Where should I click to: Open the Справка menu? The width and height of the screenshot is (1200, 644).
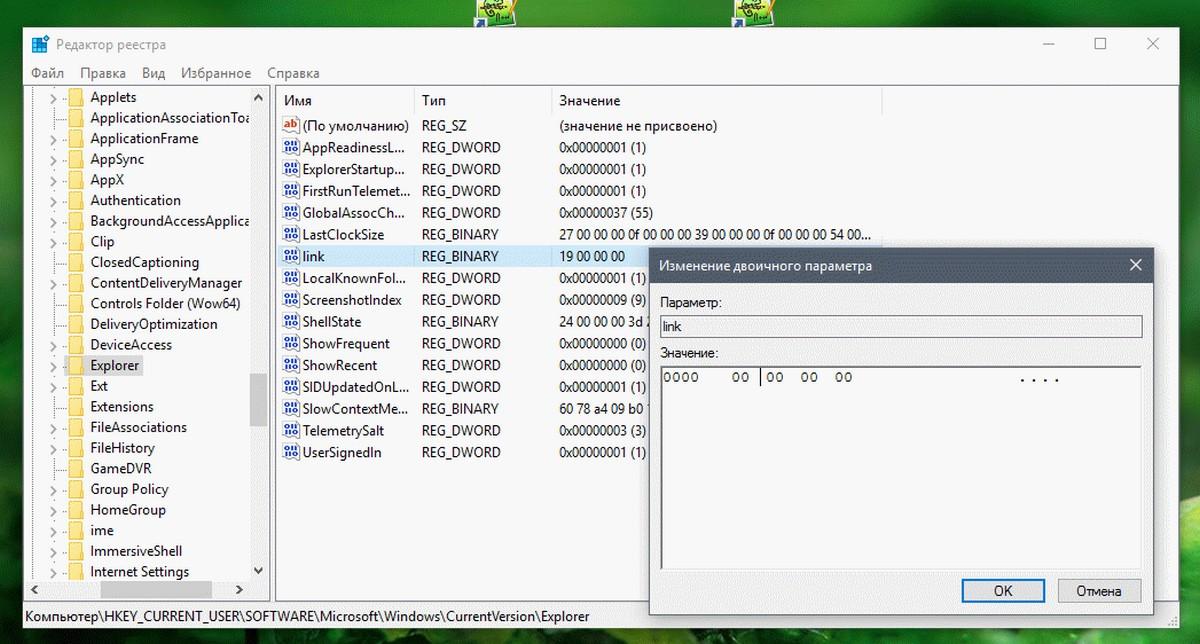click(x=293, y=73)
